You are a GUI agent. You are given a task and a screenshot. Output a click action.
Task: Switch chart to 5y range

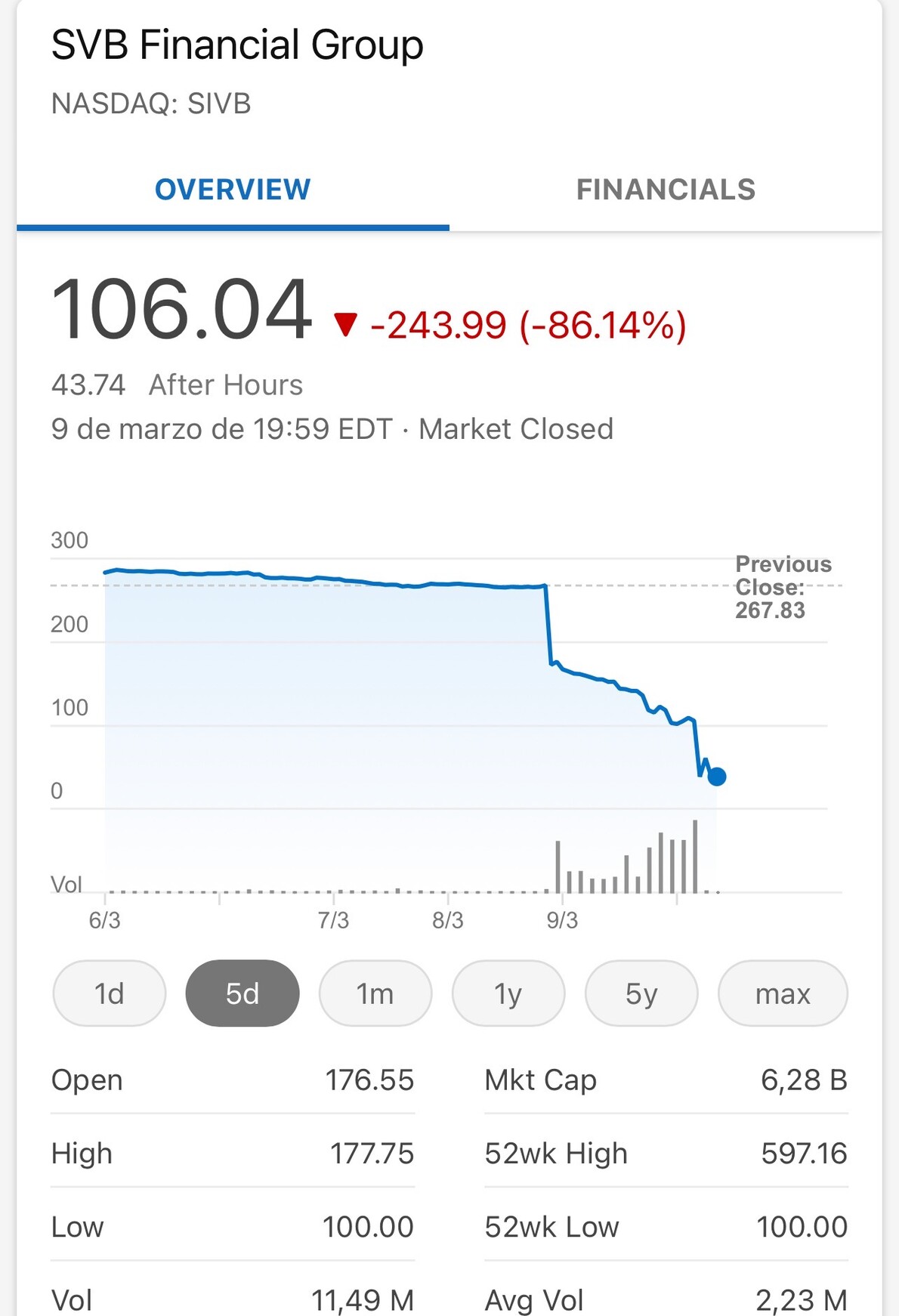[641, 993]
